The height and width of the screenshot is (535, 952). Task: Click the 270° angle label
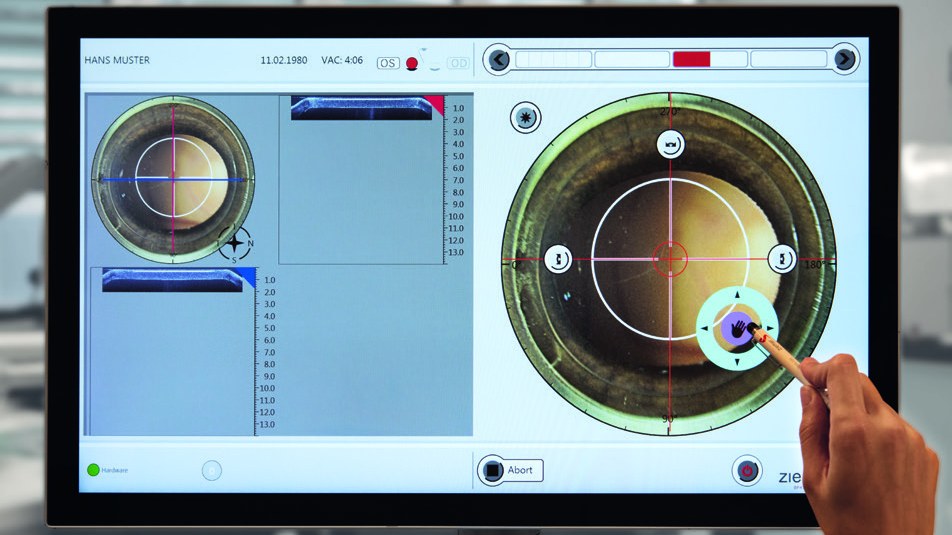(x=669, y=112)
